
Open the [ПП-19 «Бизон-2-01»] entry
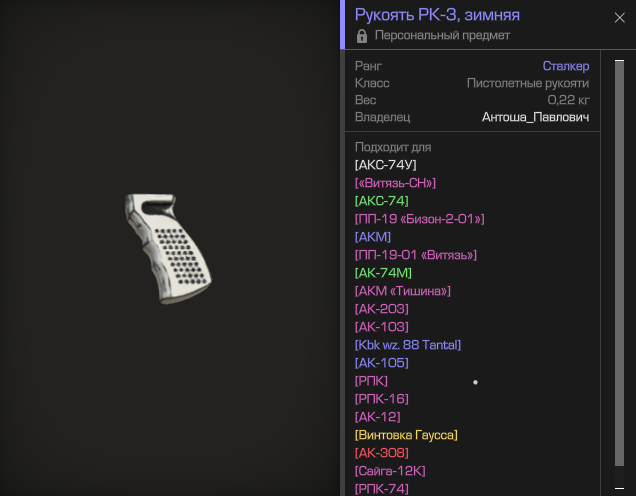[419, 219]
